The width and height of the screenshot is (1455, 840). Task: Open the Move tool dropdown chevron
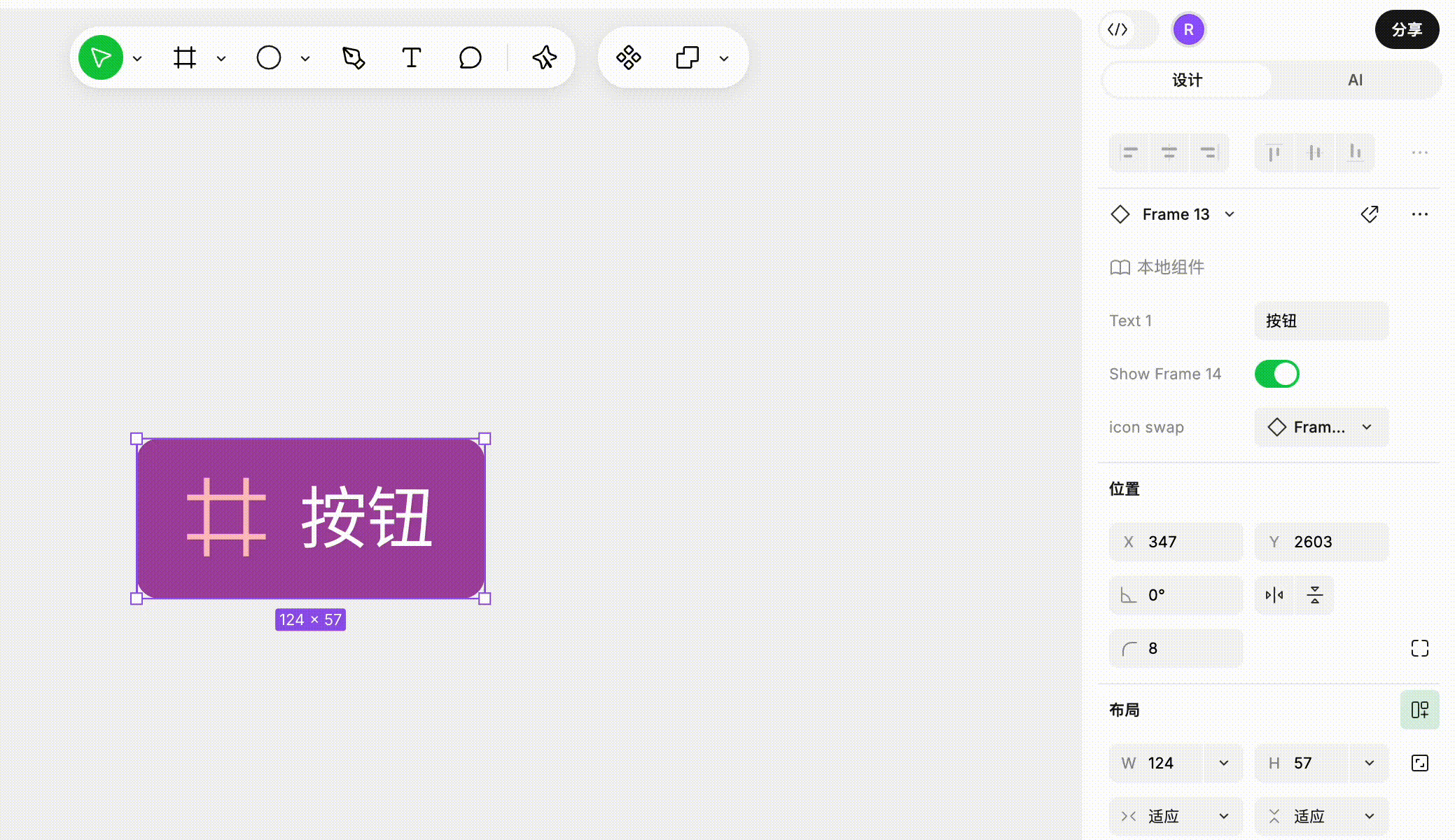pos(137,58)
